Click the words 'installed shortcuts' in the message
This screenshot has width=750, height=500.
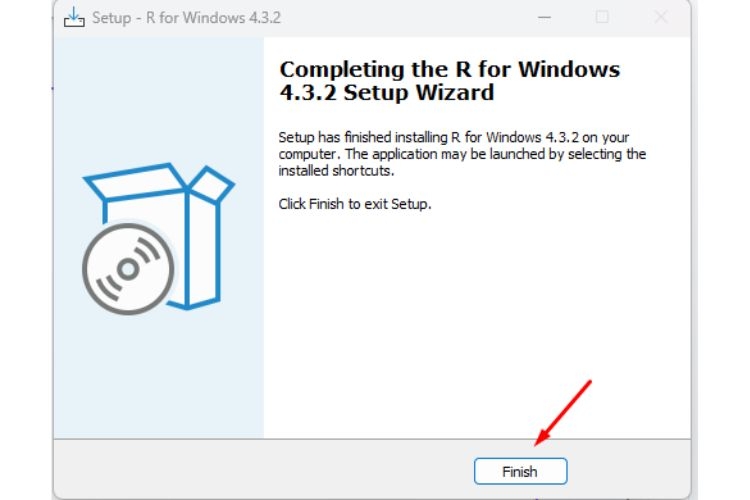(336, 171)
